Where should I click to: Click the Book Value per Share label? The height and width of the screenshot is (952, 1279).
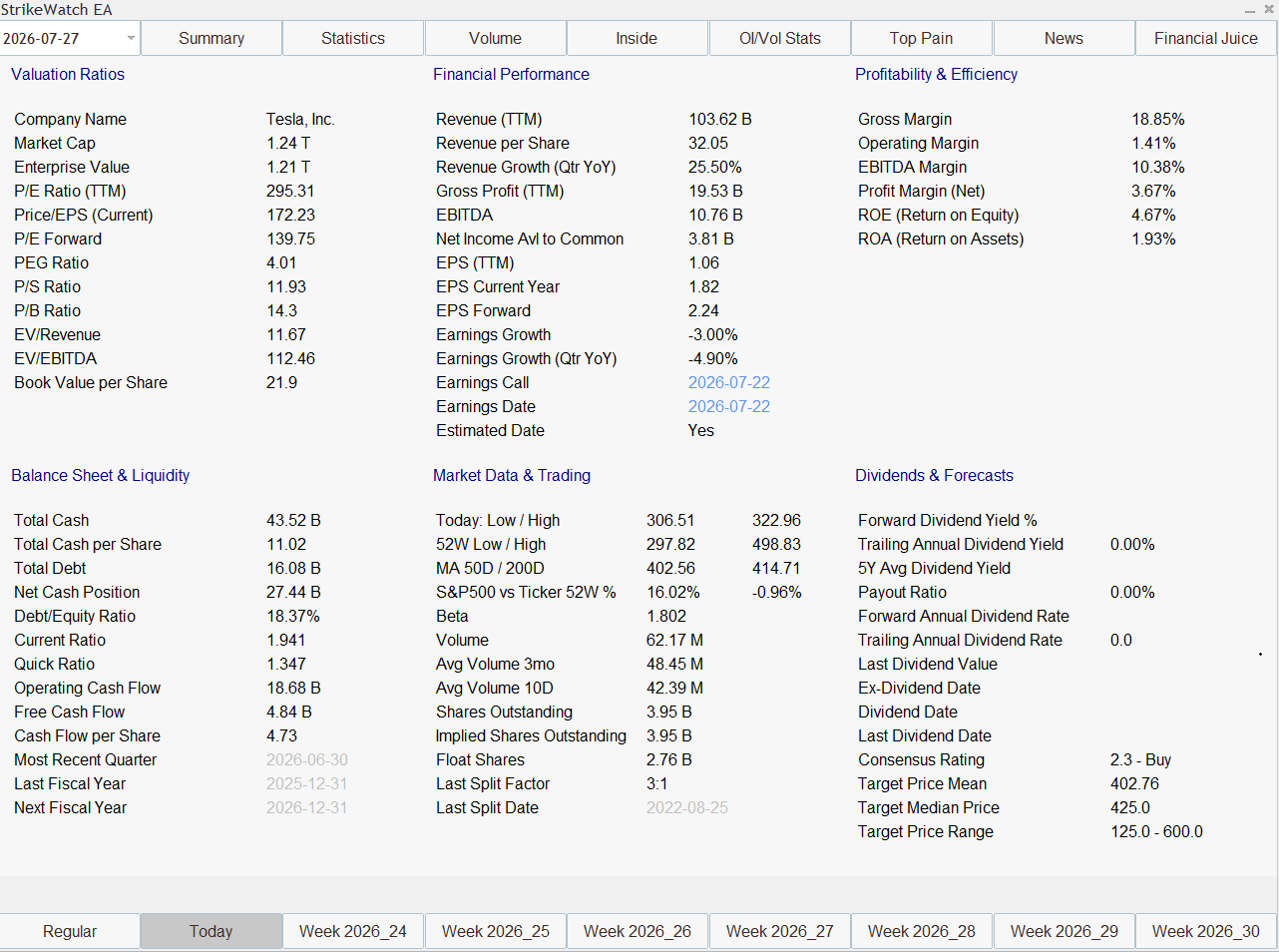pyautogui.click(x=91, y=383)
